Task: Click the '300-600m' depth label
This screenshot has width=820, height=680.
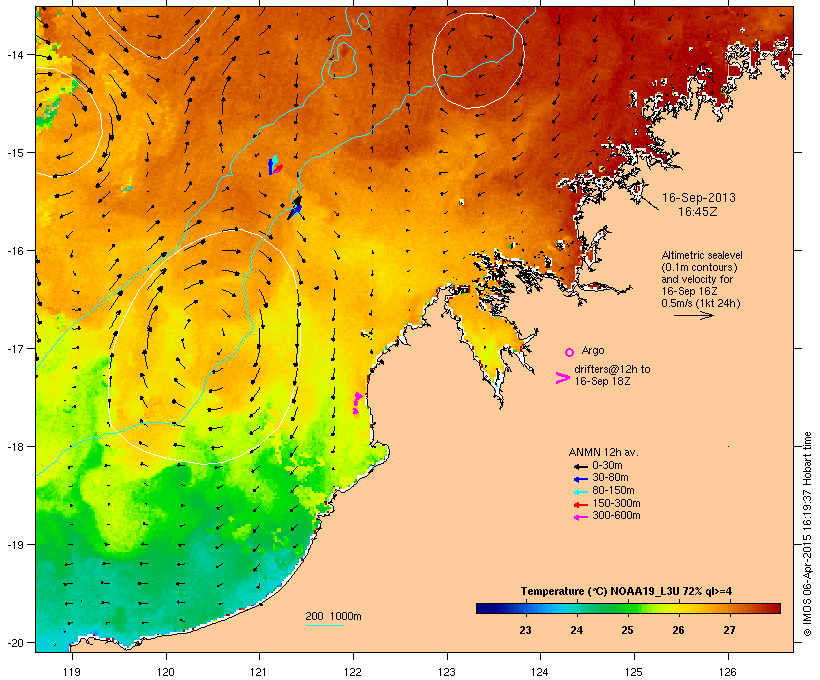Action: (x=616, y=516)
